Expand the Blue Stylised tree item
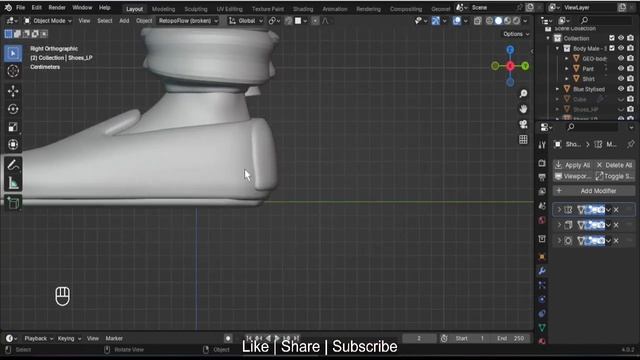 click(x=558, y=89)
